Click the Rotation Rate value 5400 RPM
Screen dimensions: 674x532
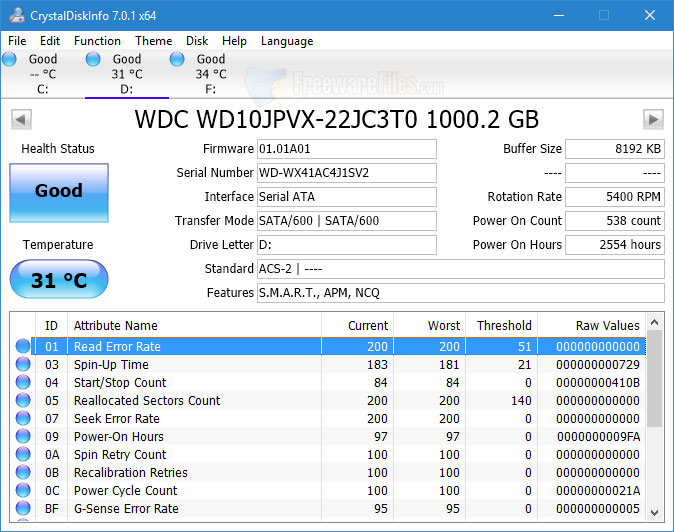615,197
